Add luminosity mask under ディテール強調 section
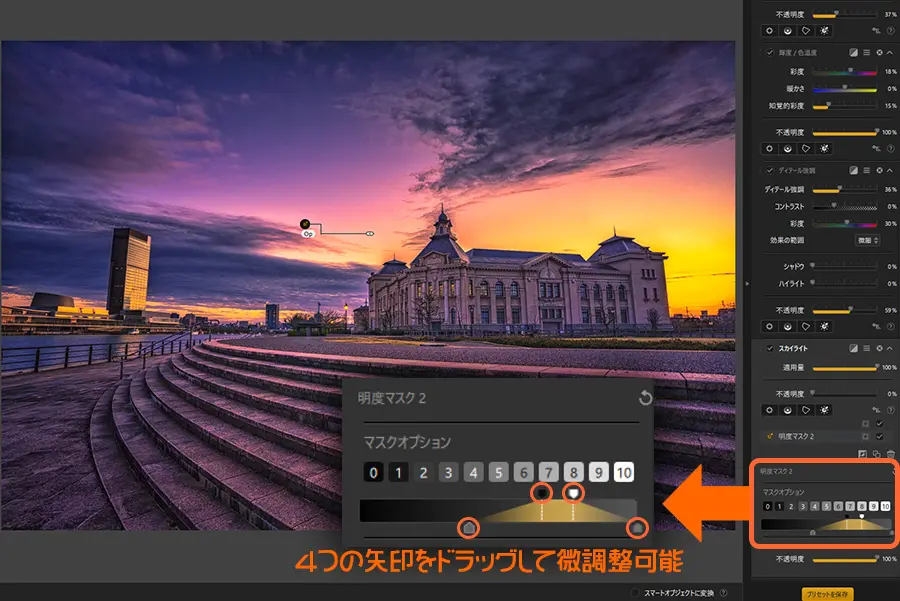Screen dimensions: 900x601 [824, 327]
